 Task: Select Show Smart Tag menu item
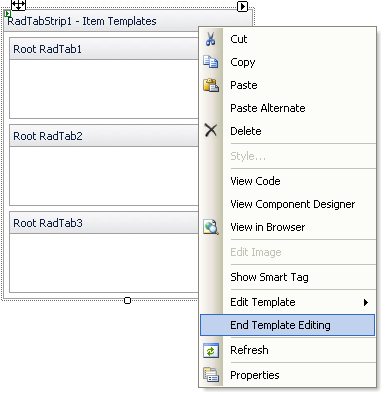[287, 277]
